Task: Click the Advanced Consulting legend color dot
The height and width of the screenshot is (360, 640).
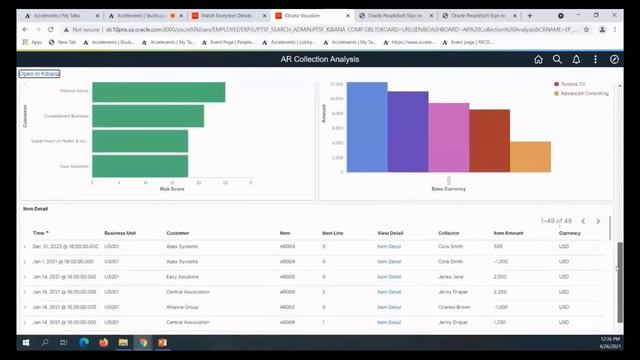Action: pos(556,93)
